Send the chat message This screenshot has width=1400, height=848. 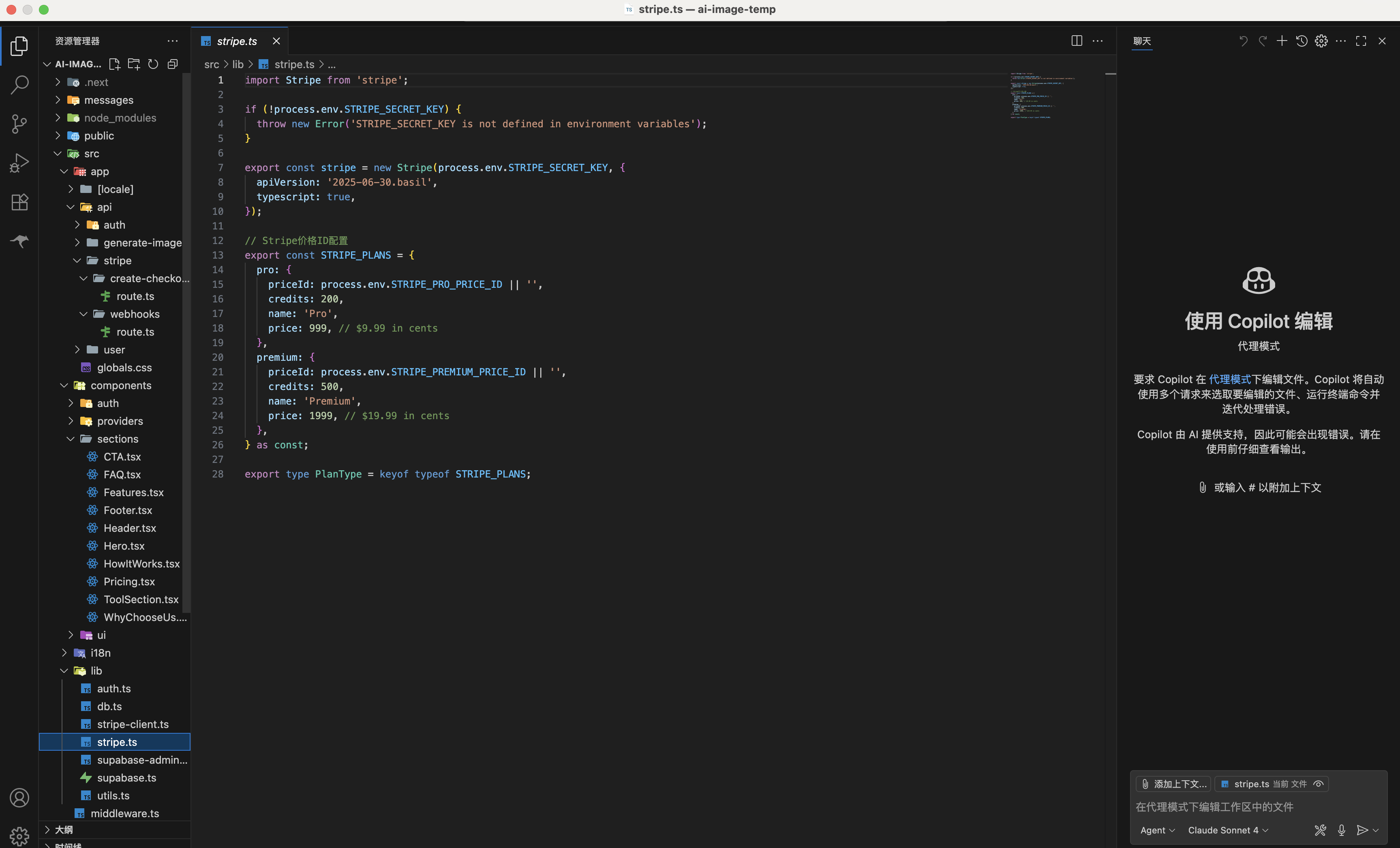pos(1362,831)
